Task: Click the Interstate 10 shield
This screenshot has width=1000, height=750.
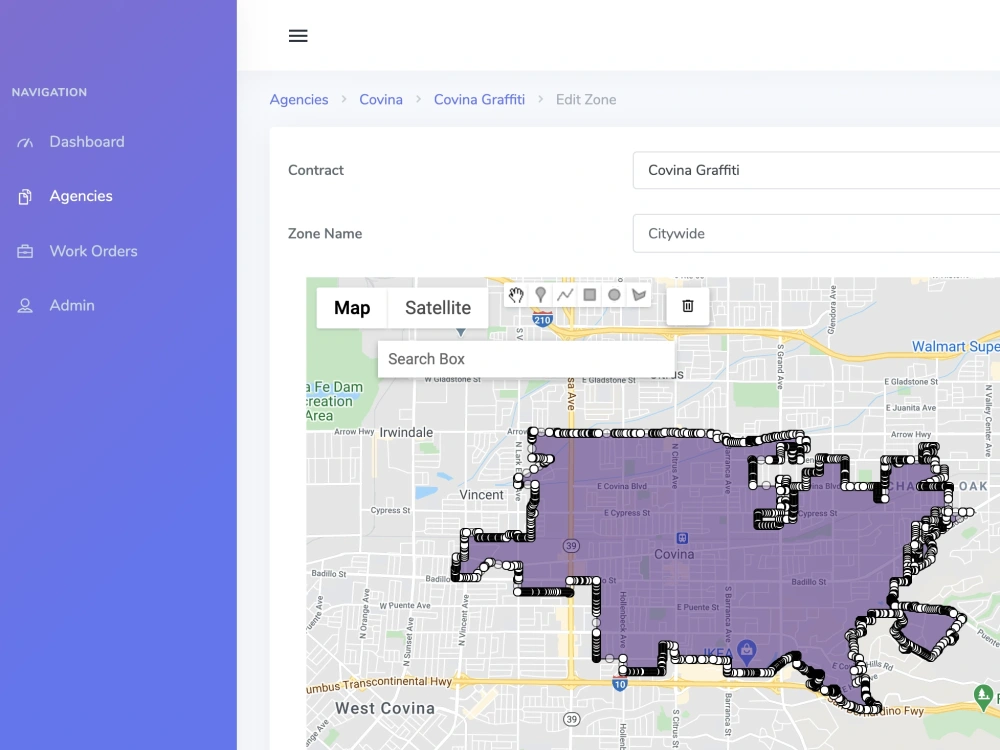Action: pyautogui.click(x=620, y=684)
